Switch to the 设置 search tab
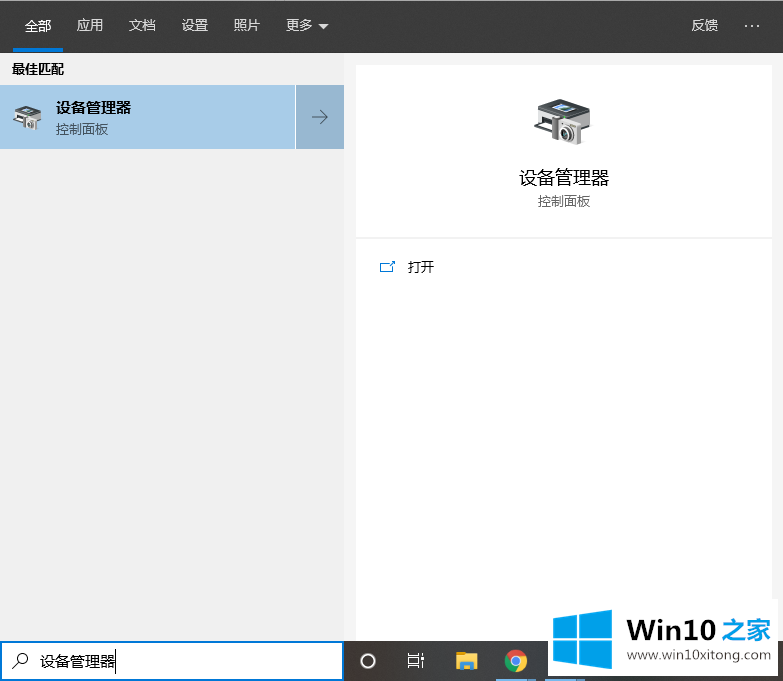This screenshot has width=783, height=681. click(x=195, y=25)
